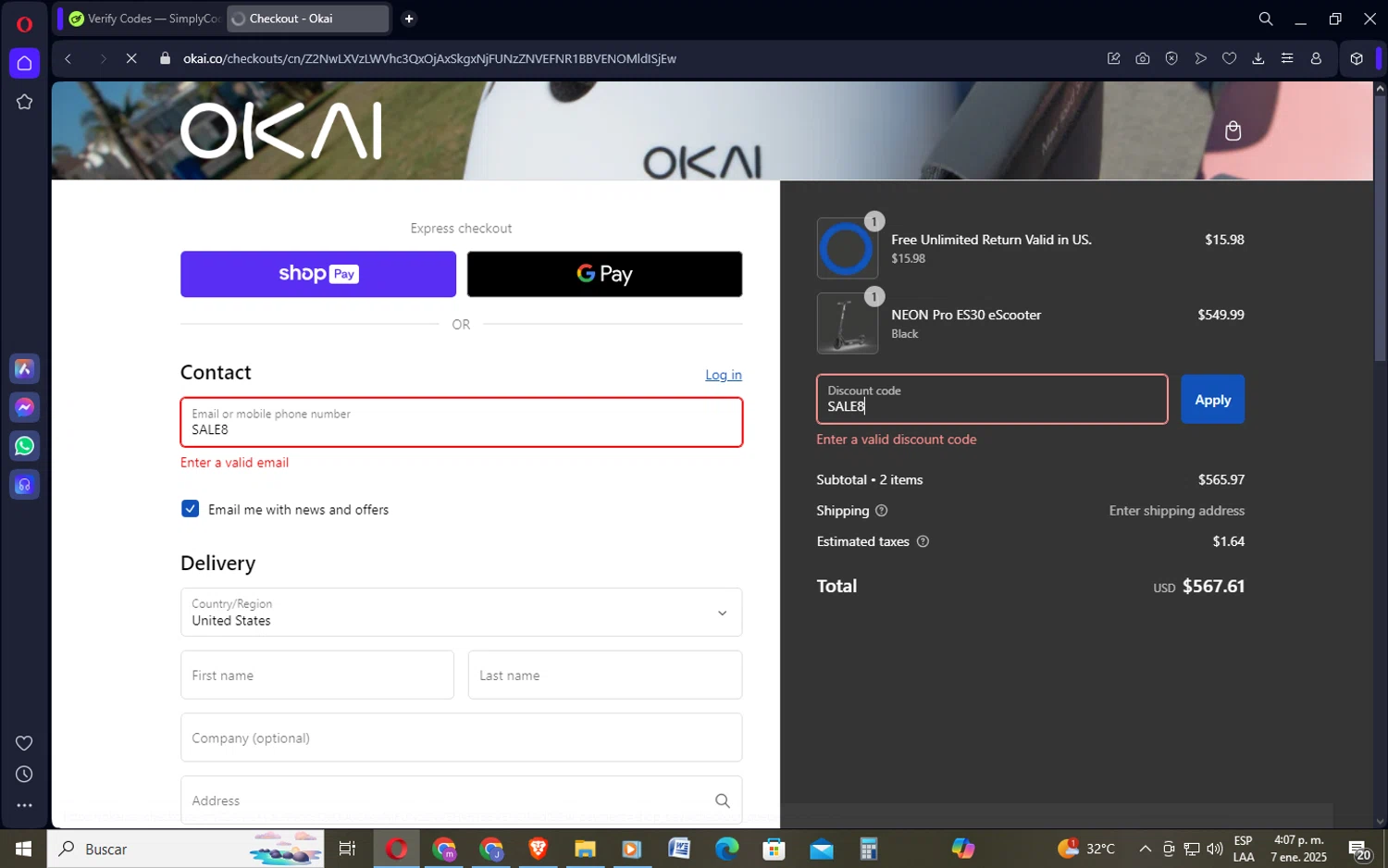Open shopping bag cart icon
Image resolution: width=1388 pixels, height=868 pixels.
[1233, 130]
